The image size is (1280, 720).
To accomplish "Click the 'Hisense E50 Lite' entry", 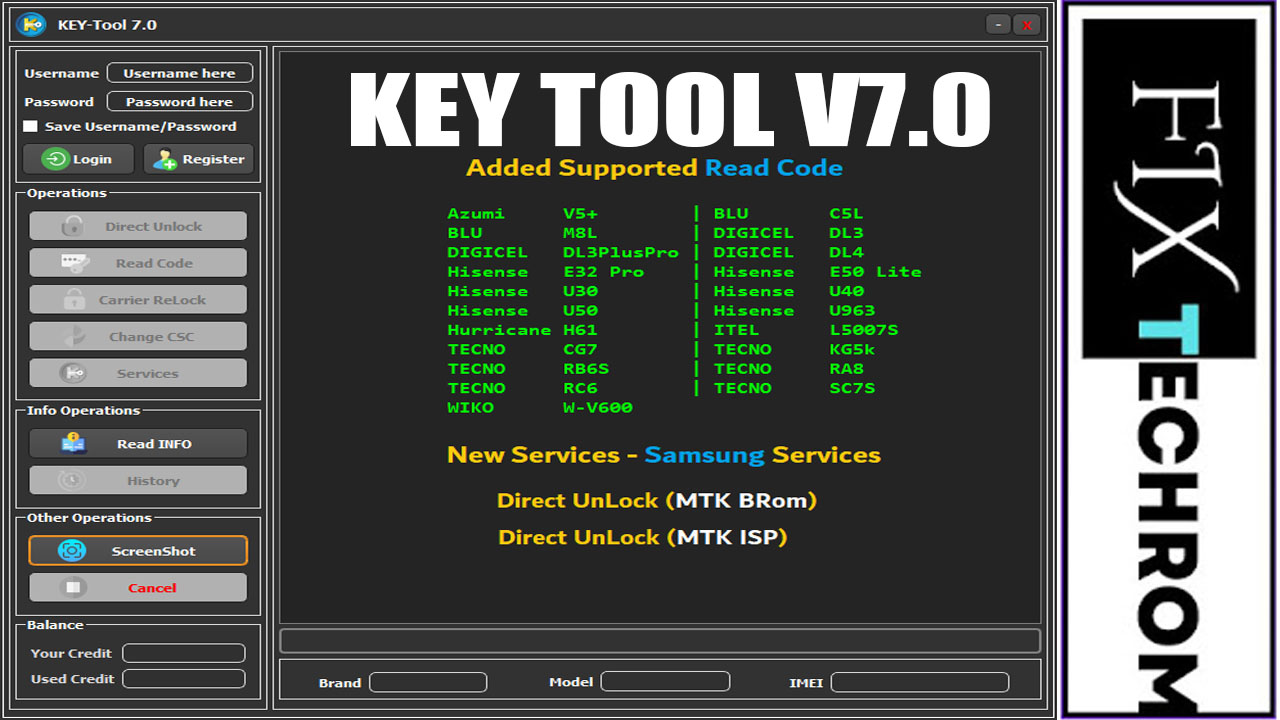I will (817, 272).
